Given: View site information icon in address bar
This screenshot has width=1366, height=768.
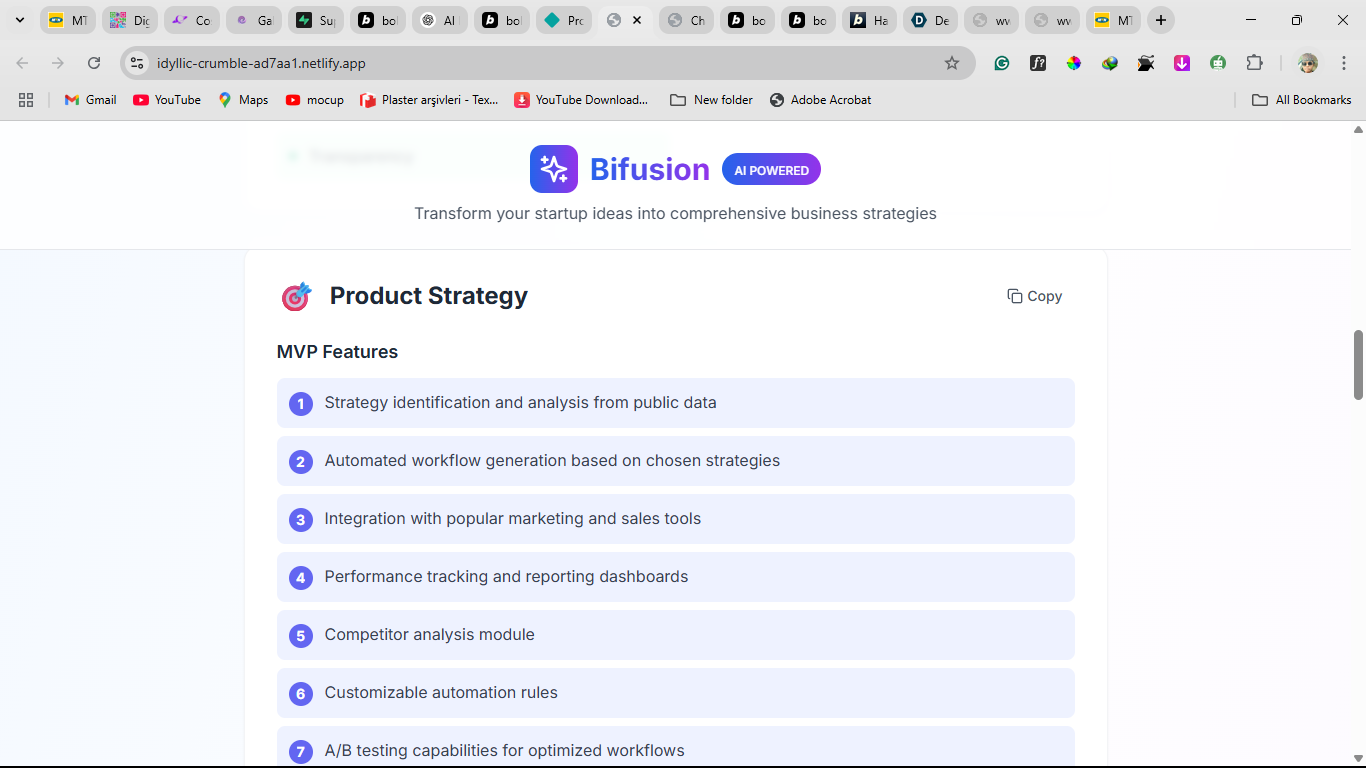Looking at the screenshot, I should (x=137, y=63).
